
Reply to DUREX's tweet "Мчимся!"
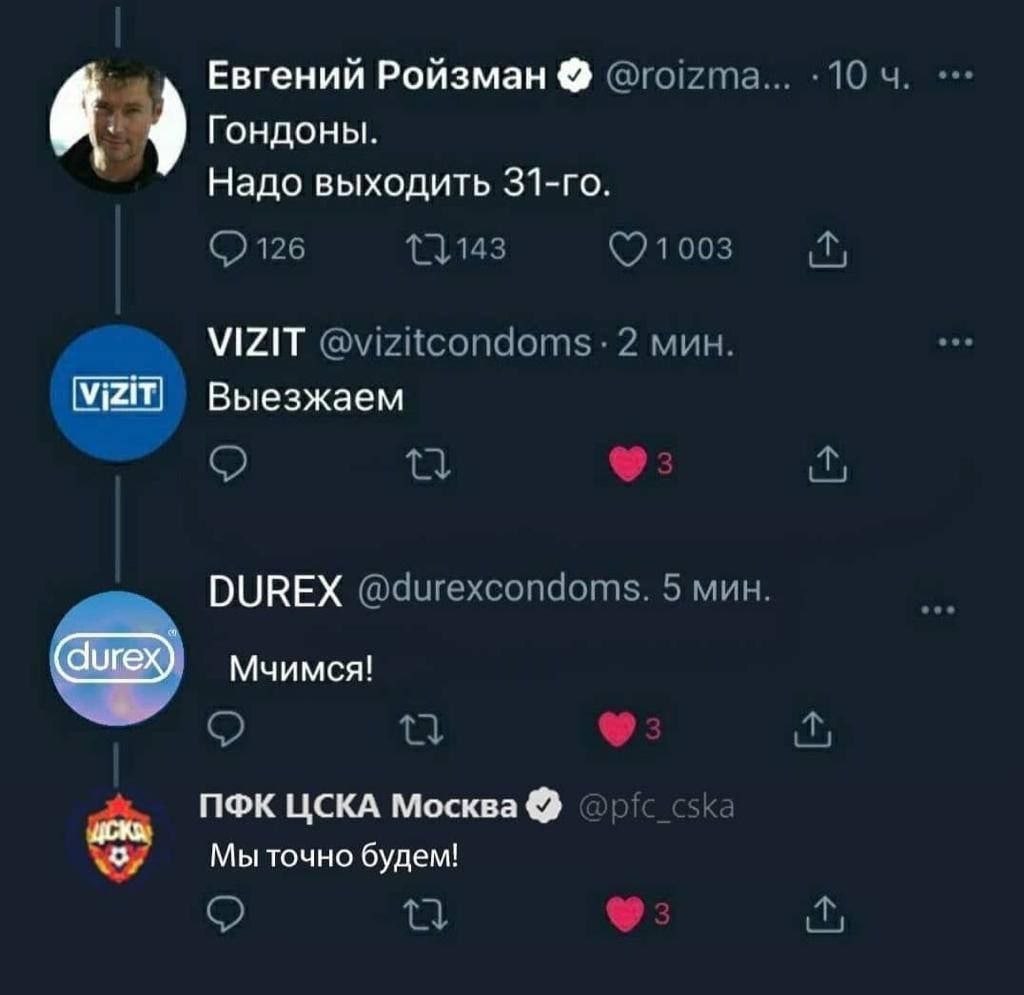pyautogui.click(x=226, y=729)
